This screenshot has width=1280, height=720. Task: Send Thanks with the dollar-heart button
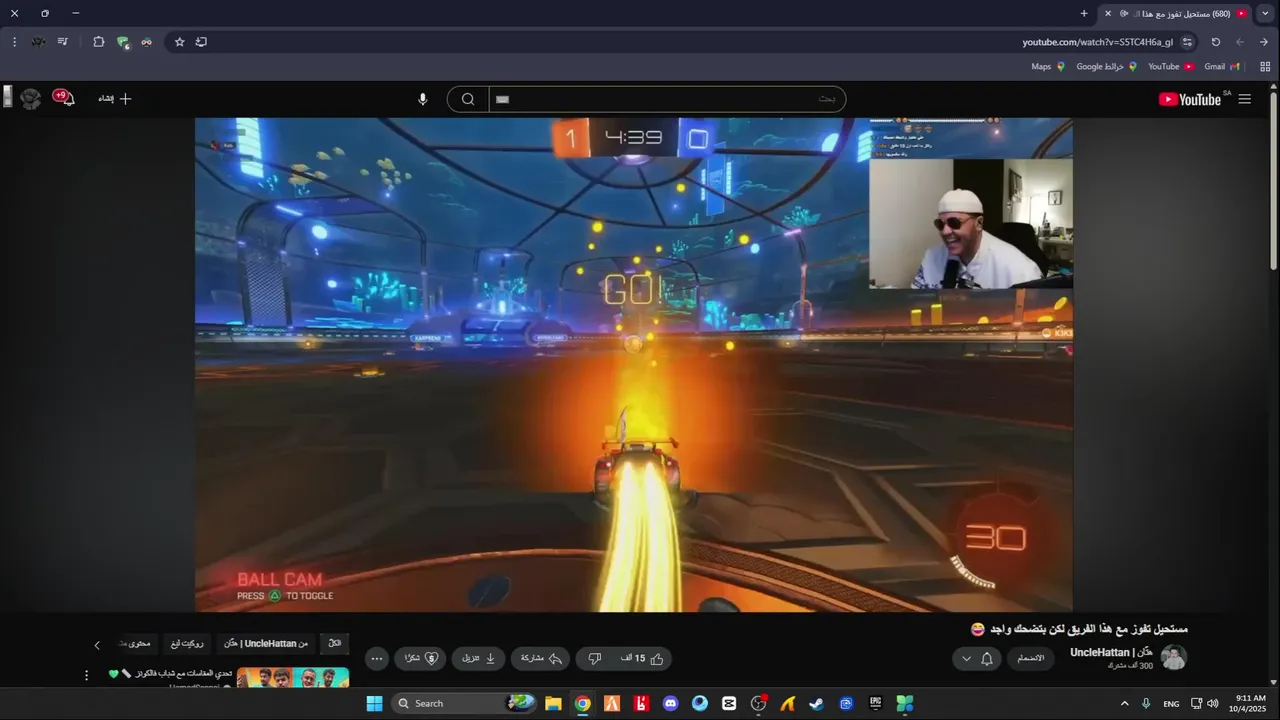pyautogui.click(x=420, y=659)
